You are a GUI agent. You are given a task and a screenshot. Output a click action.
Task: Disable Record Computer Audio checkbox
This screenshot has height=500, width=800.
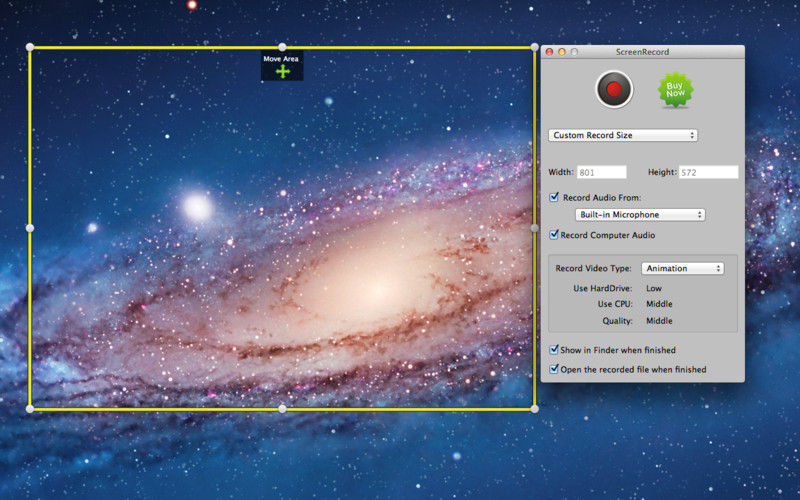coord(554,235)
